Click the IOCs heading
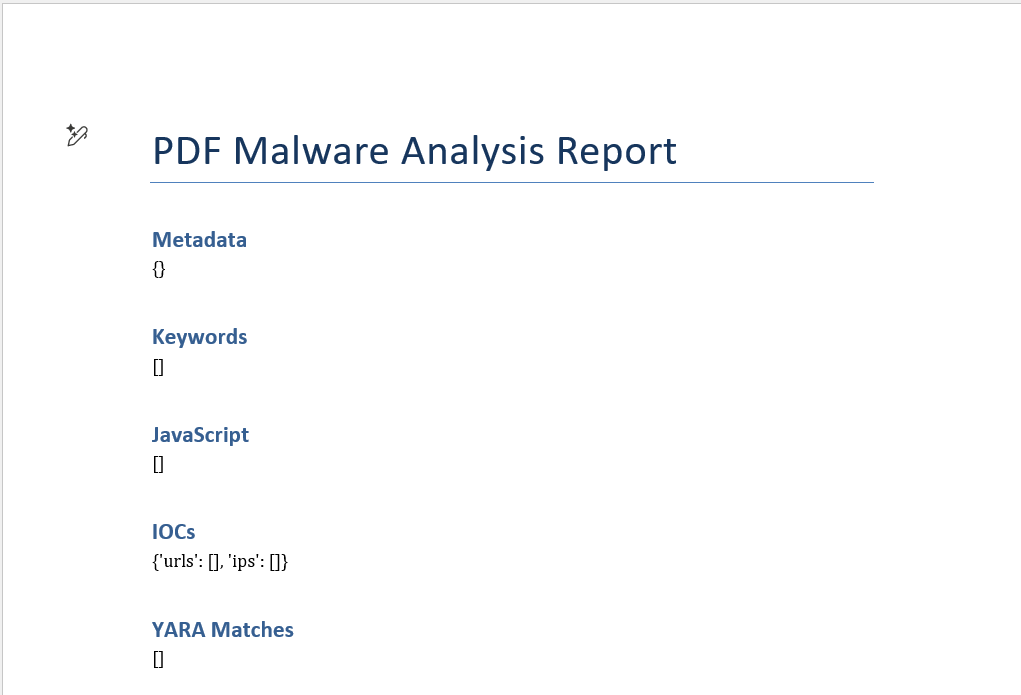The height and width of the screenshot is (695, 1021). coord(173,532)
